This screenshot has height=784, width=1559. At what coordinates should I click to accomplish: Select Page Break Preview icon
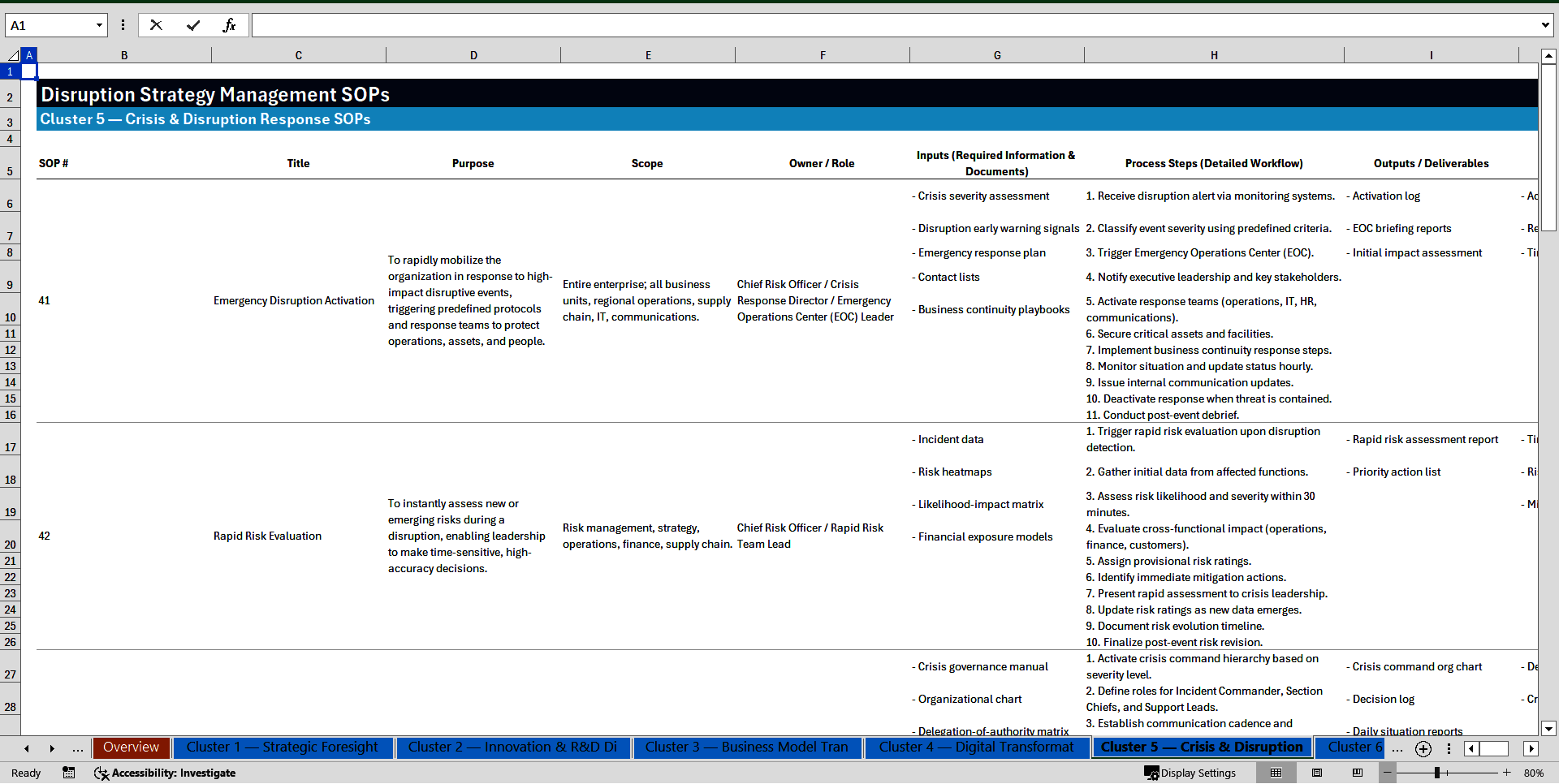(x=1358, y=773)
